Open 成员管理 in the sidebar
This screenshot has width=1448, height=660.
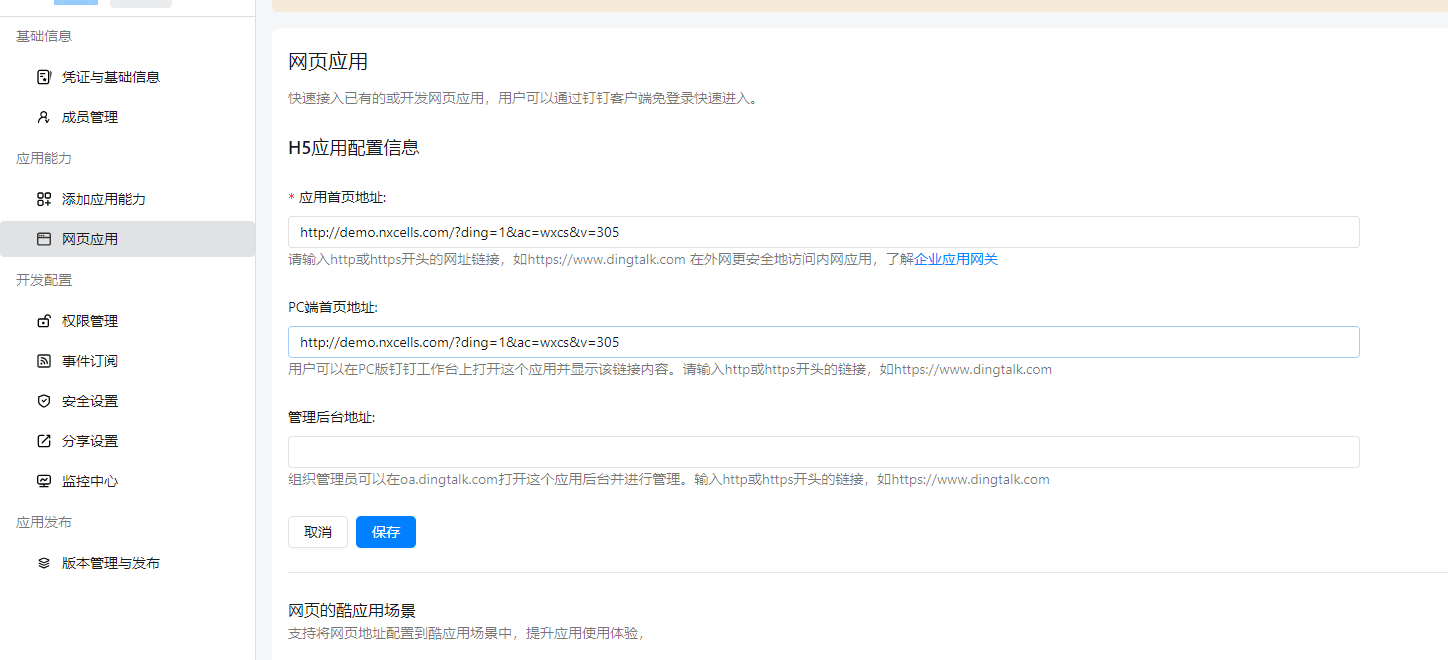click(x=90, y=117)
